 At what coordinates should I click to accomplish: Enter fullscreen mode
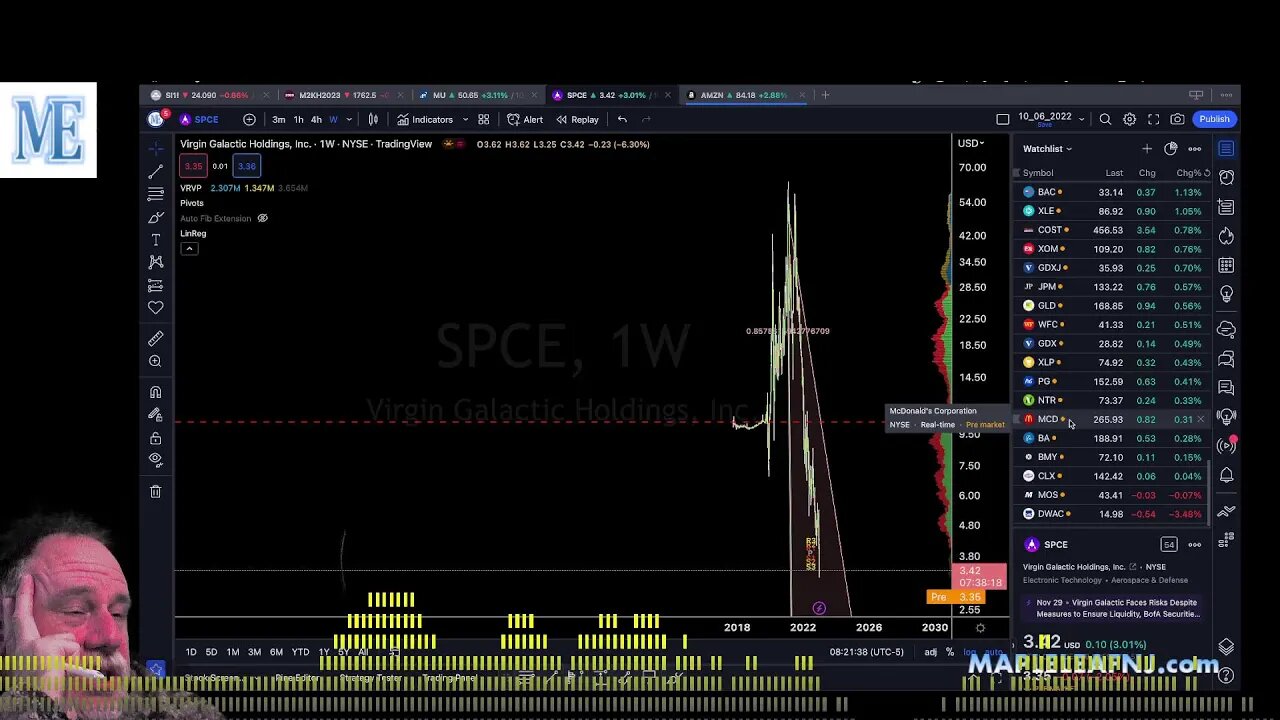1153,119
